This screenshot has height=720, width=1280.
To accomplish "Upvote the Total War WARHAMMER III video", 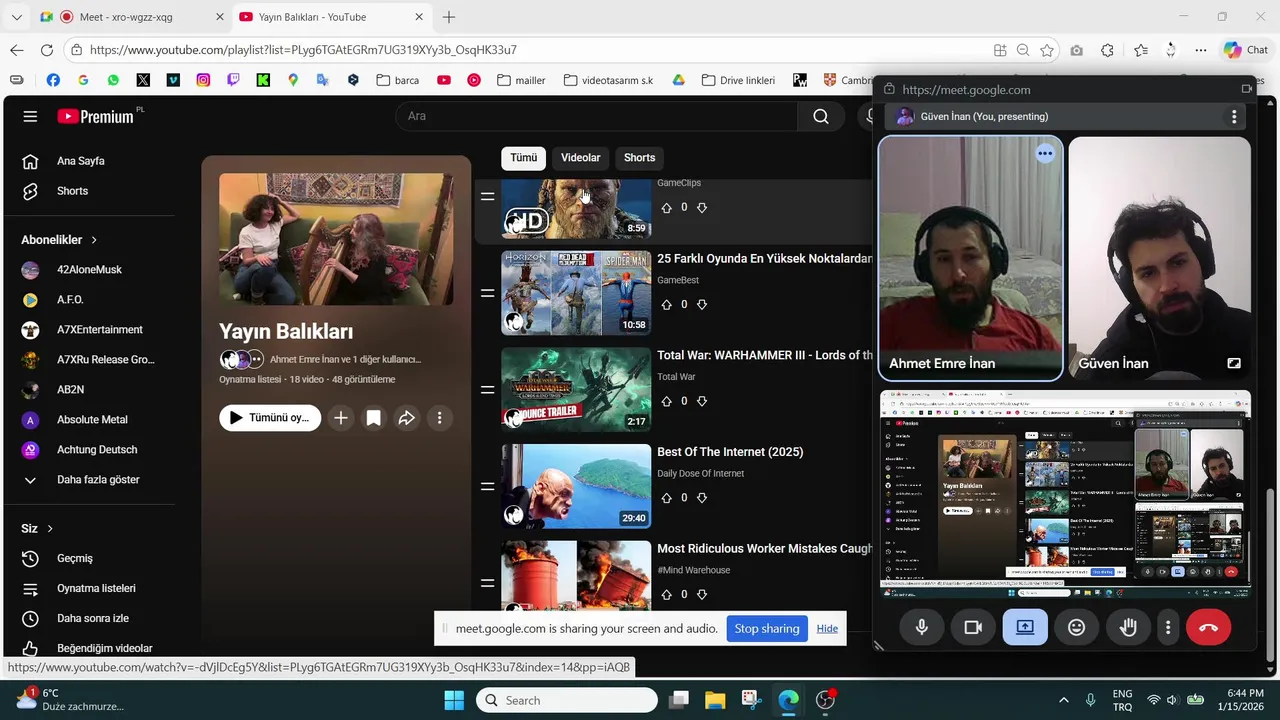I will pyautogui.click(x=667, y=402).
